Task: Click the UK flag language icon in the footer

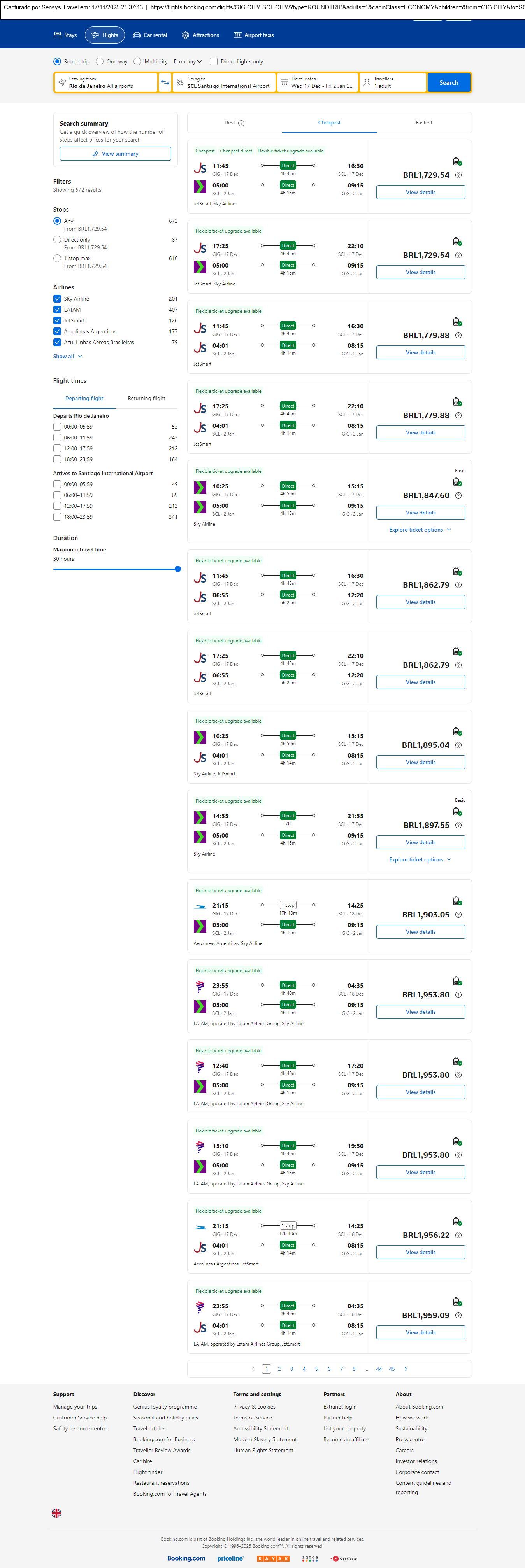Action: click(57, 1513)
